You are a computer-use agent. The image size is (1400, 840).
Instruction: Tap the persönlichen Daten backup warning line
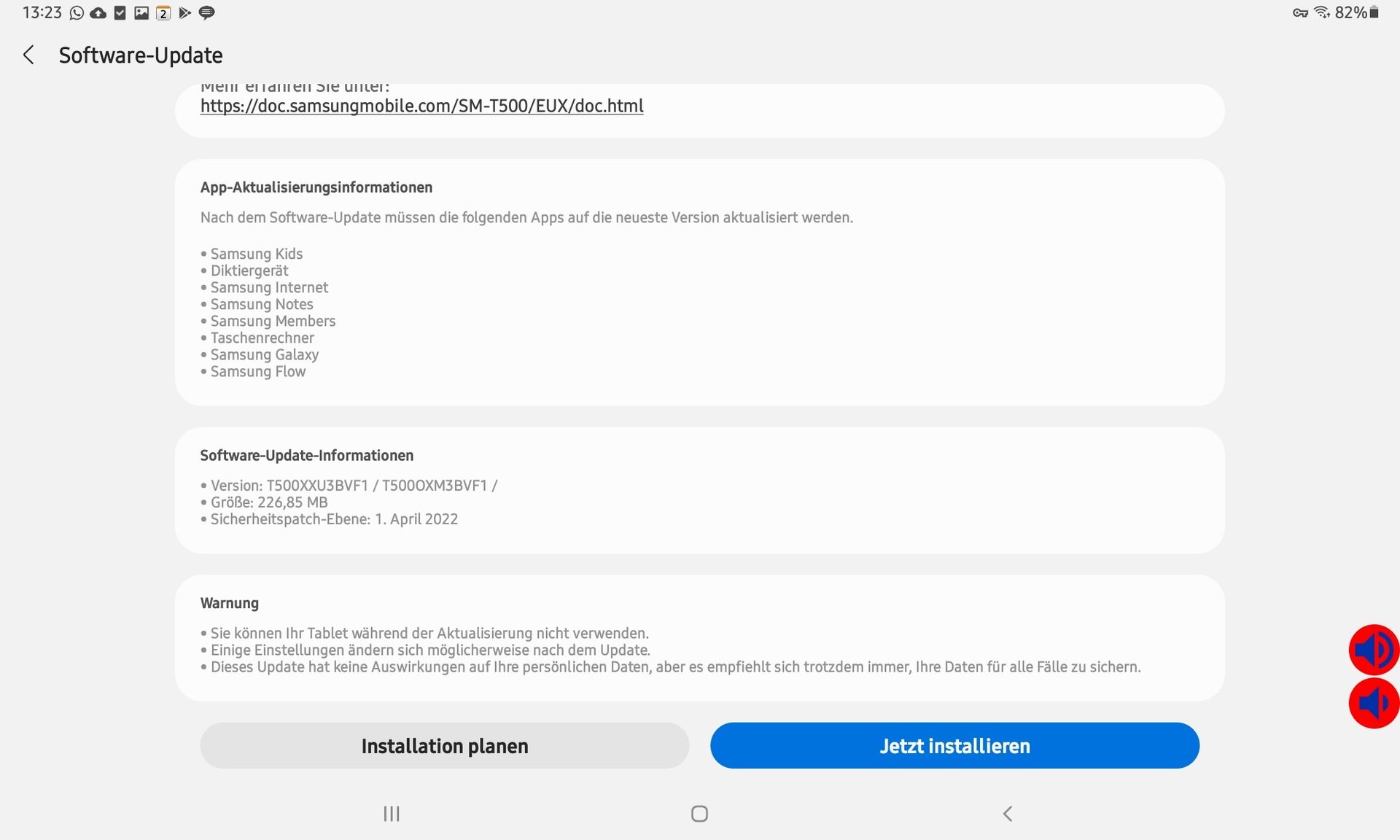point(671,666)
